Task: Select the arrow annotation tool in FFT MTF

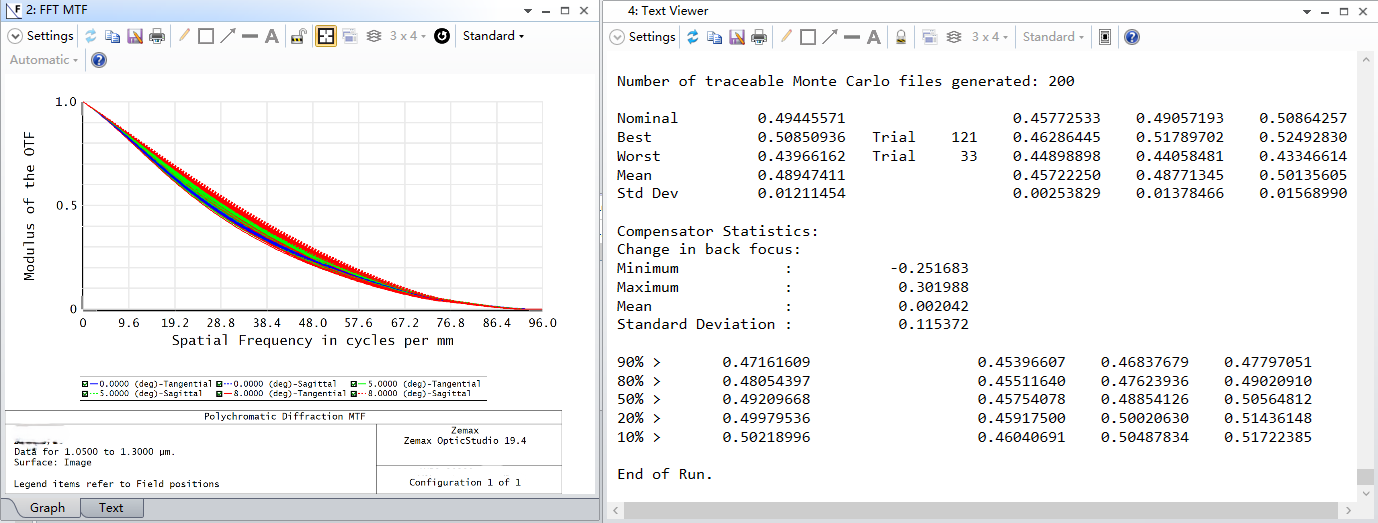Action: coord(228,36)
